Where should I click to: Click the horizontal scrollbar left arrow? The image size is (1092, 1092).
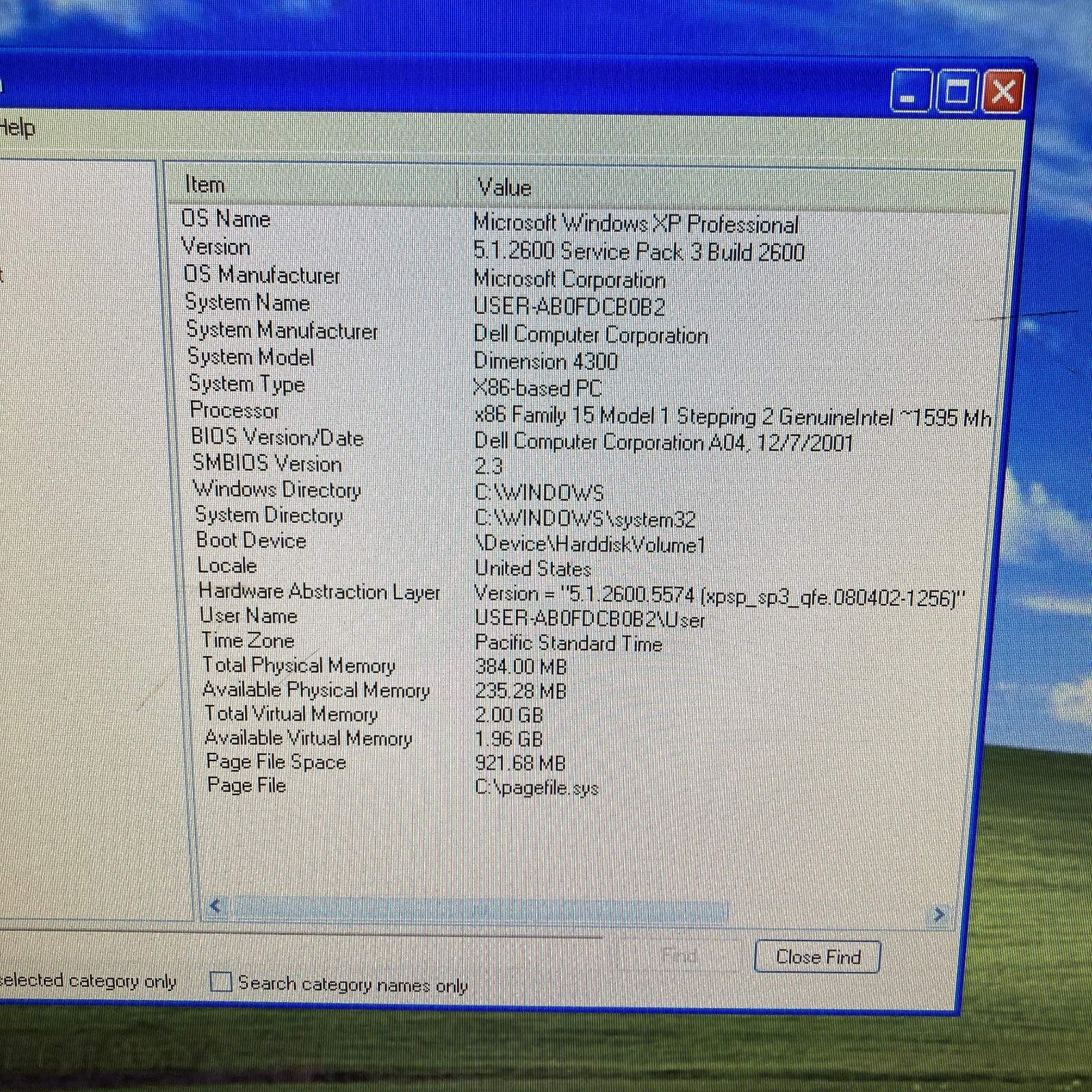point(216,906)
